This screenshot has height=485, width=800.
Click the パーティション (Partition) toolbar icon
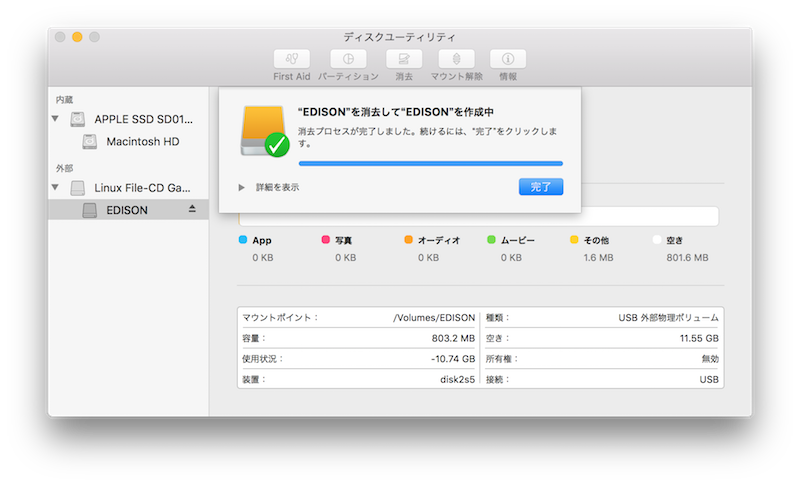click(348, 59)
